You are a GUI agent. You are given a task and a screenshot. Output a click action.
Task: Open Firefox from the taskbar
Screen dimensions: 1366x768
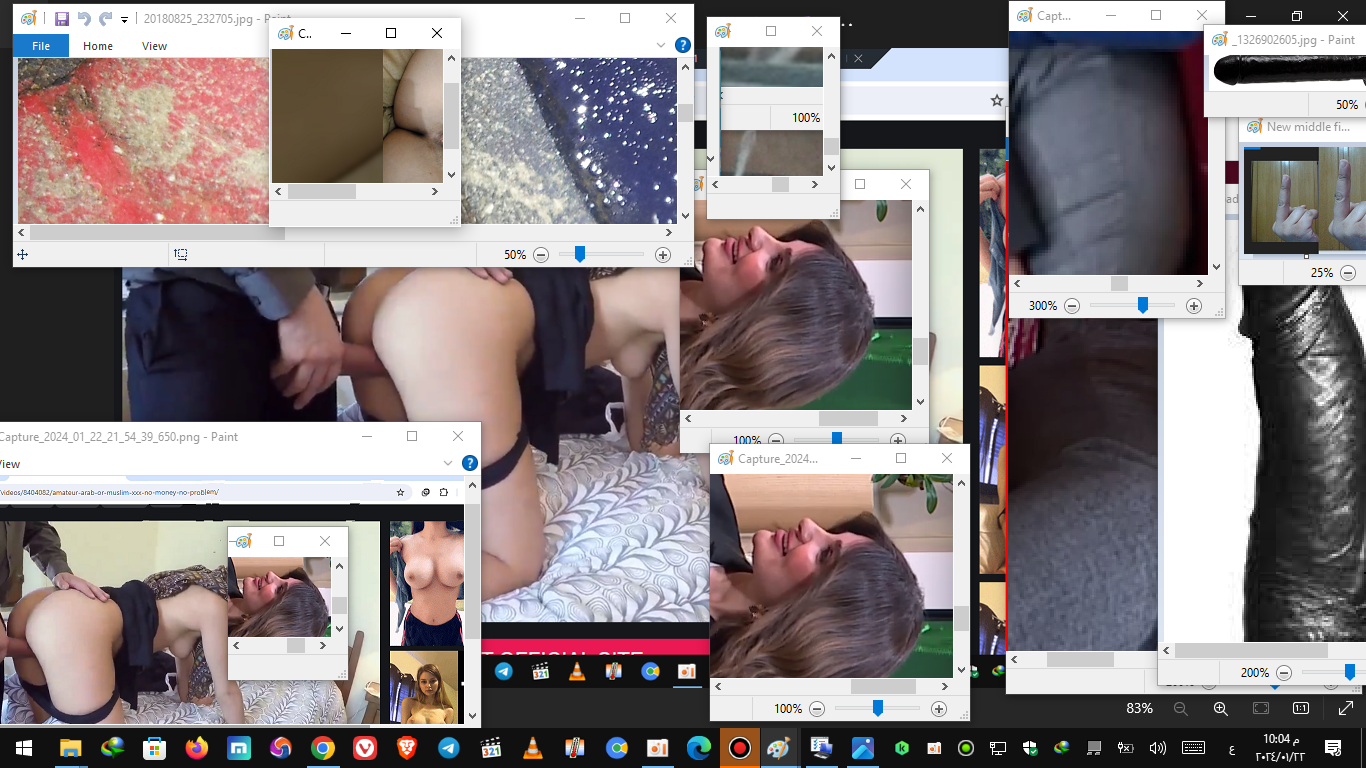[x=196, y=748]
